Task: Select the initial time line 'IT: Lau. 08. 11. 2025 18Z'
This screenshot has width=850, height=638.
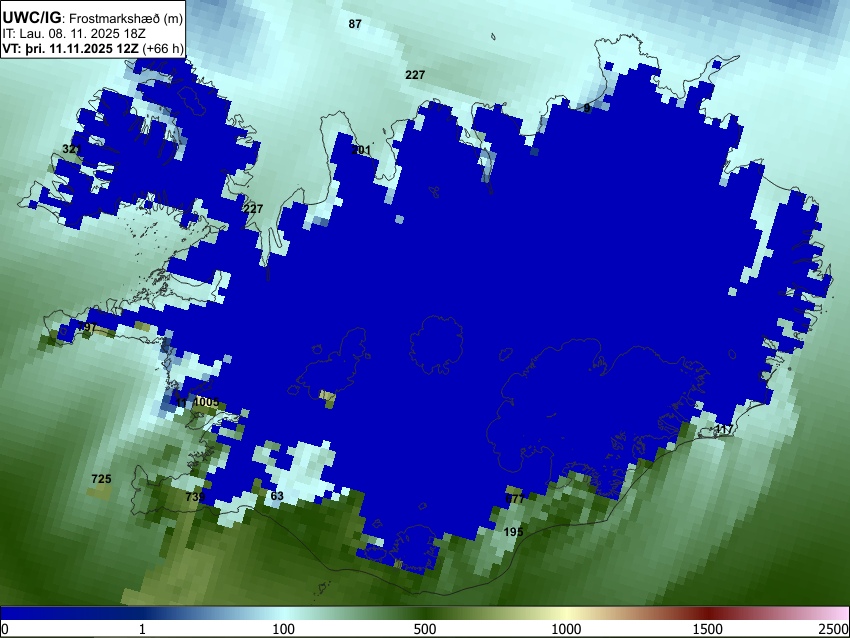Action: coord(74,34)
